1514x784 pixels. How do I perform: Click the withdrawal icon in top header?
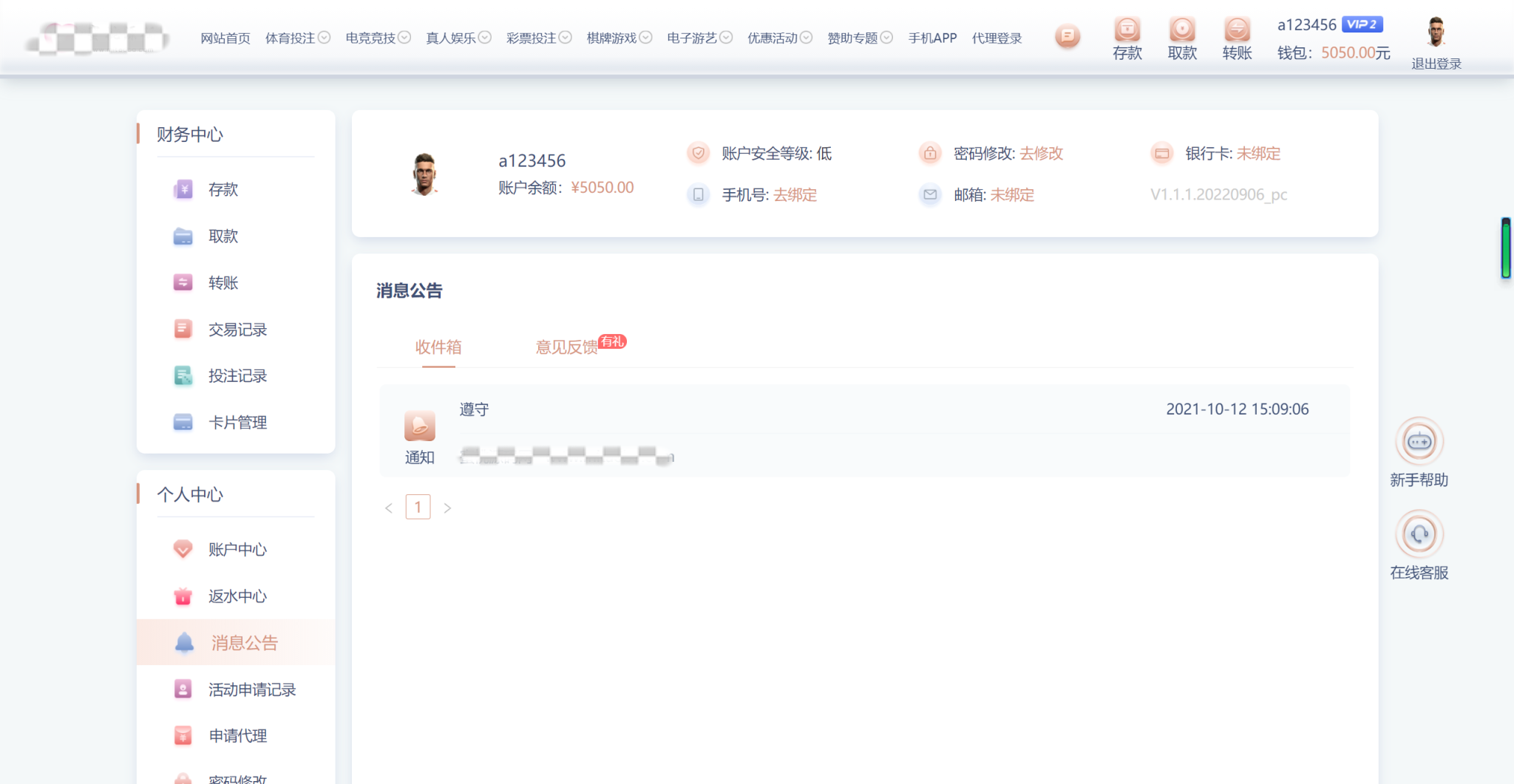pos(1181,30)
